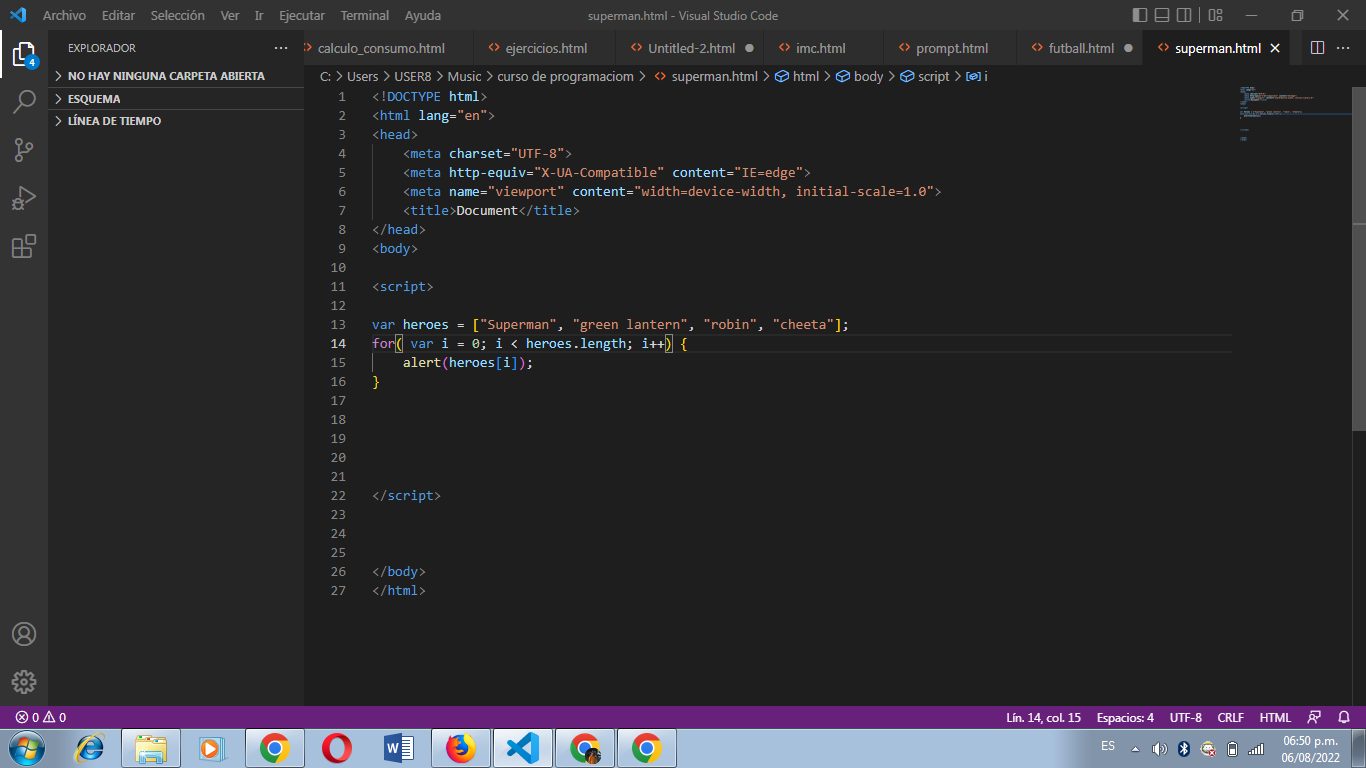The image size is (1366, 768).
Task: Open the Extensions view icon
Action: [24, 246]
